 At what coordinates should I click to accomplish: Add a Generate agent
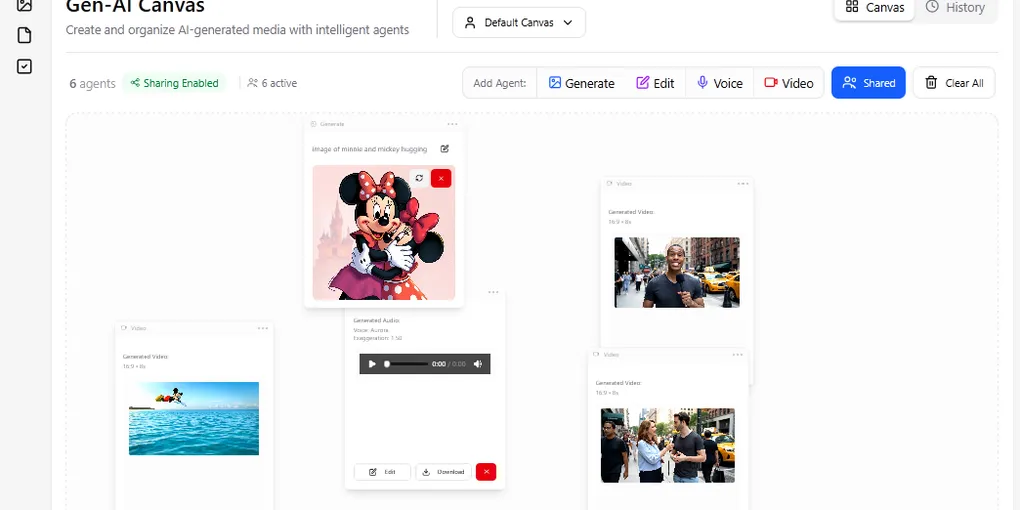(582, 83)
